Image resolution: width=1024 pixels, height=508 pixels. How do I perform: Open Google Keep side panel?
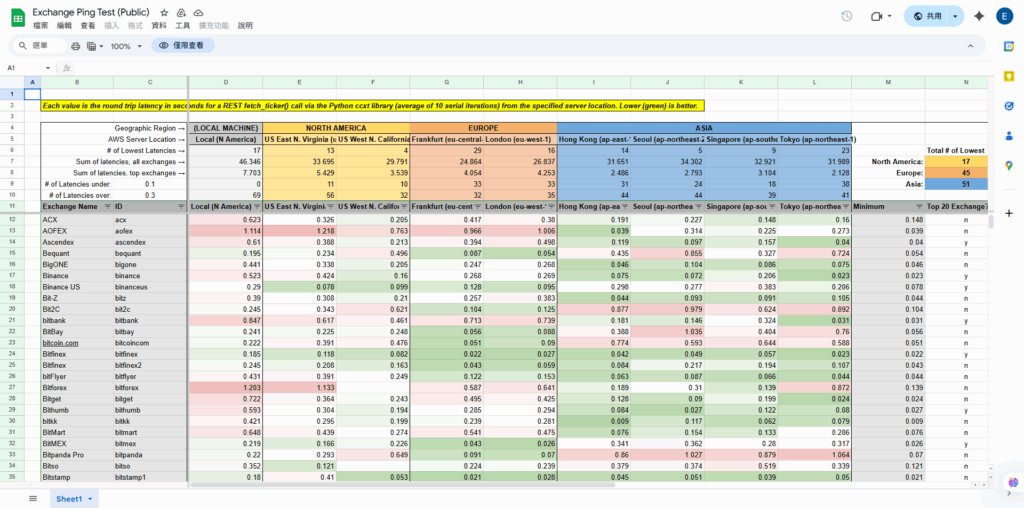coord(1009,76)
